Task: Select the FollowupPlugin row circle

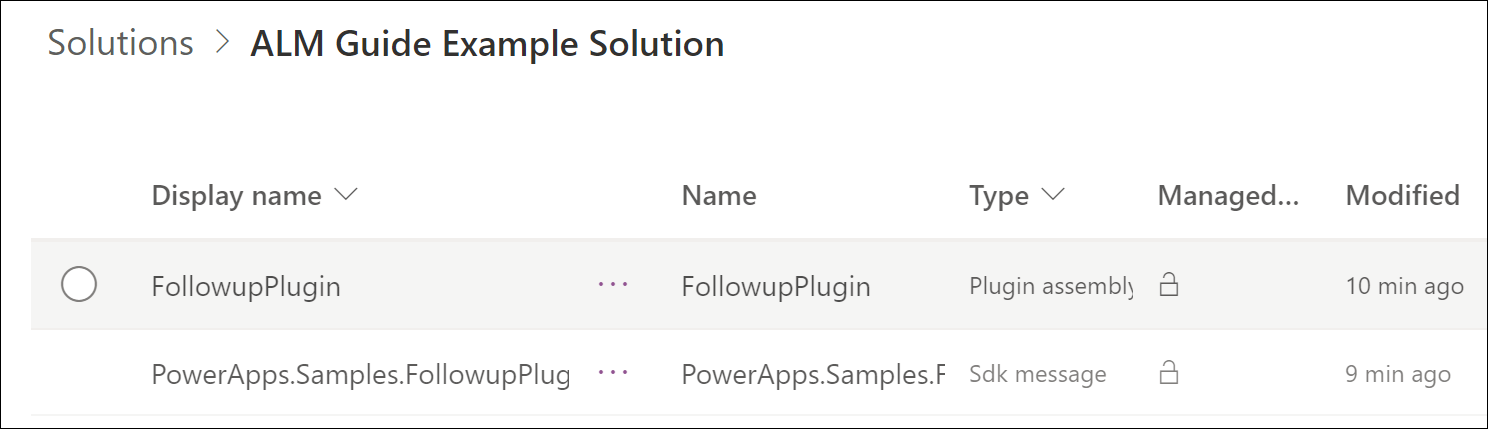Action: (79, 286)
